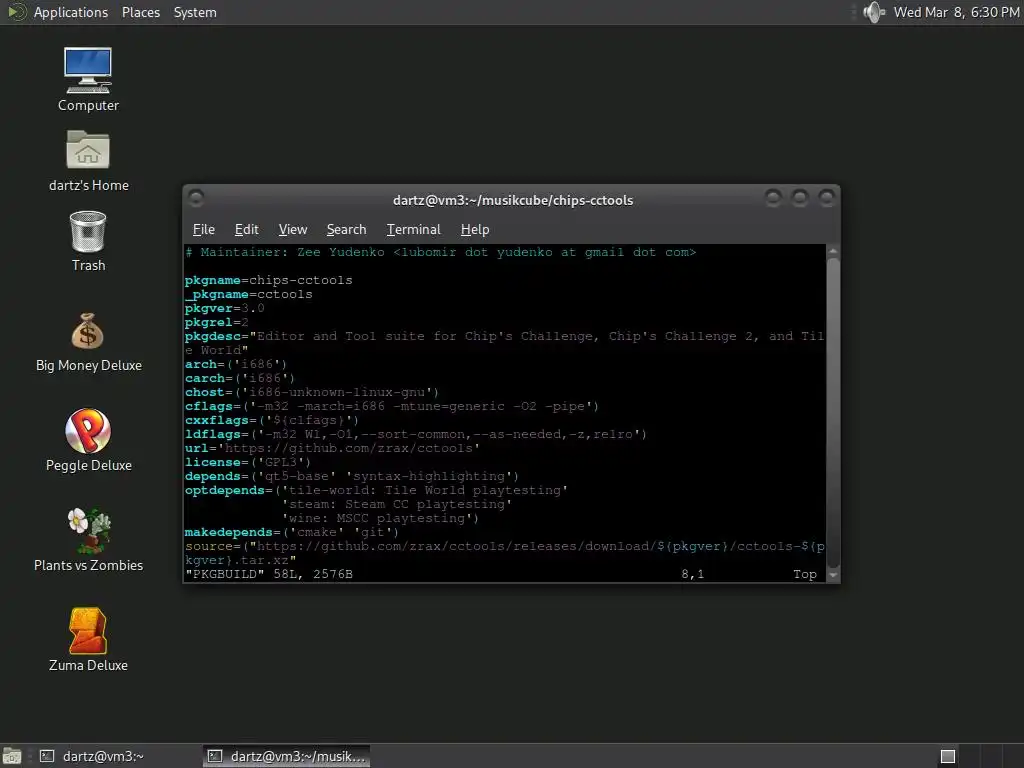Click the window title dartz@vm3:~/musikcube/chips-cctools
This screenshot has height=768, width=1024.
(x=513, y=200)
